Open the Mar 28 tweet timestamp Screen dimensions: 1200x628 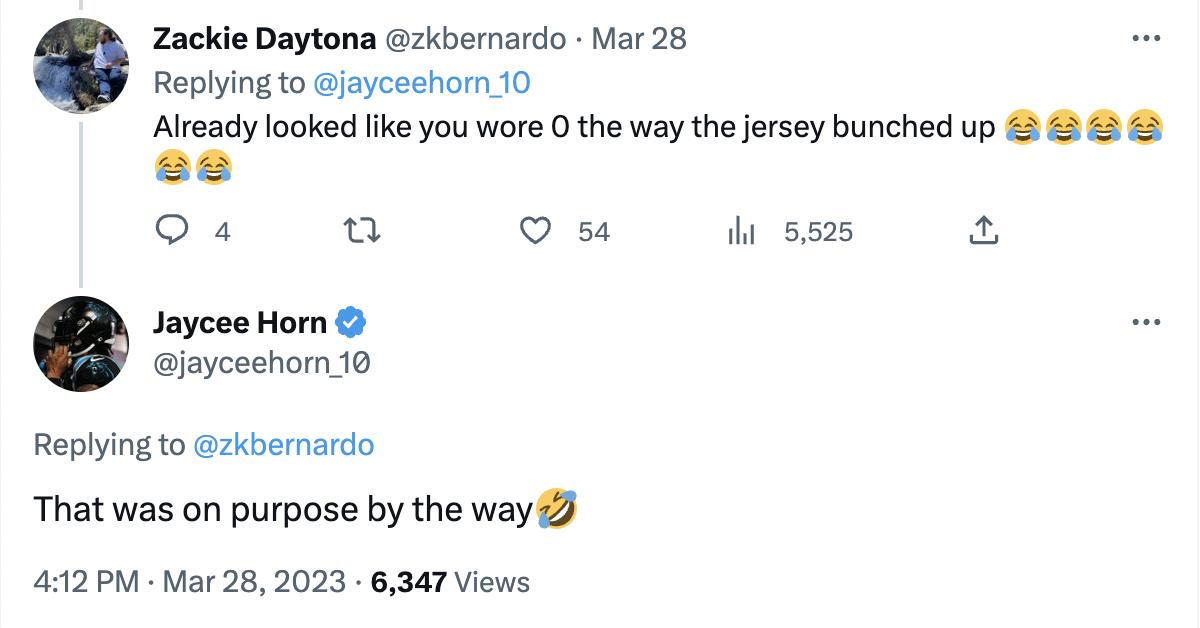pyautogui.click(x=639, y=39)
